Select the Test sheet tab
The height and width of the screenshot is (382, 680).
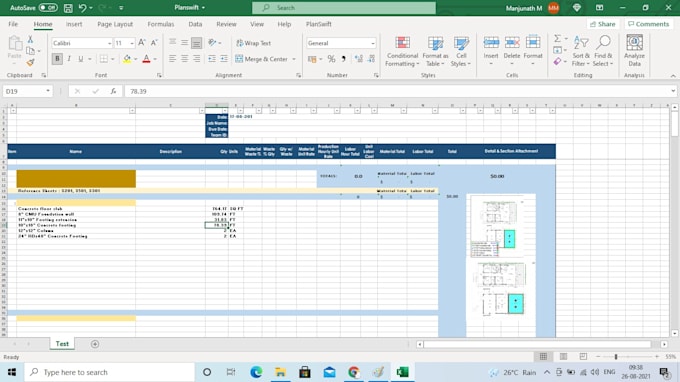(x=62, y=344)
